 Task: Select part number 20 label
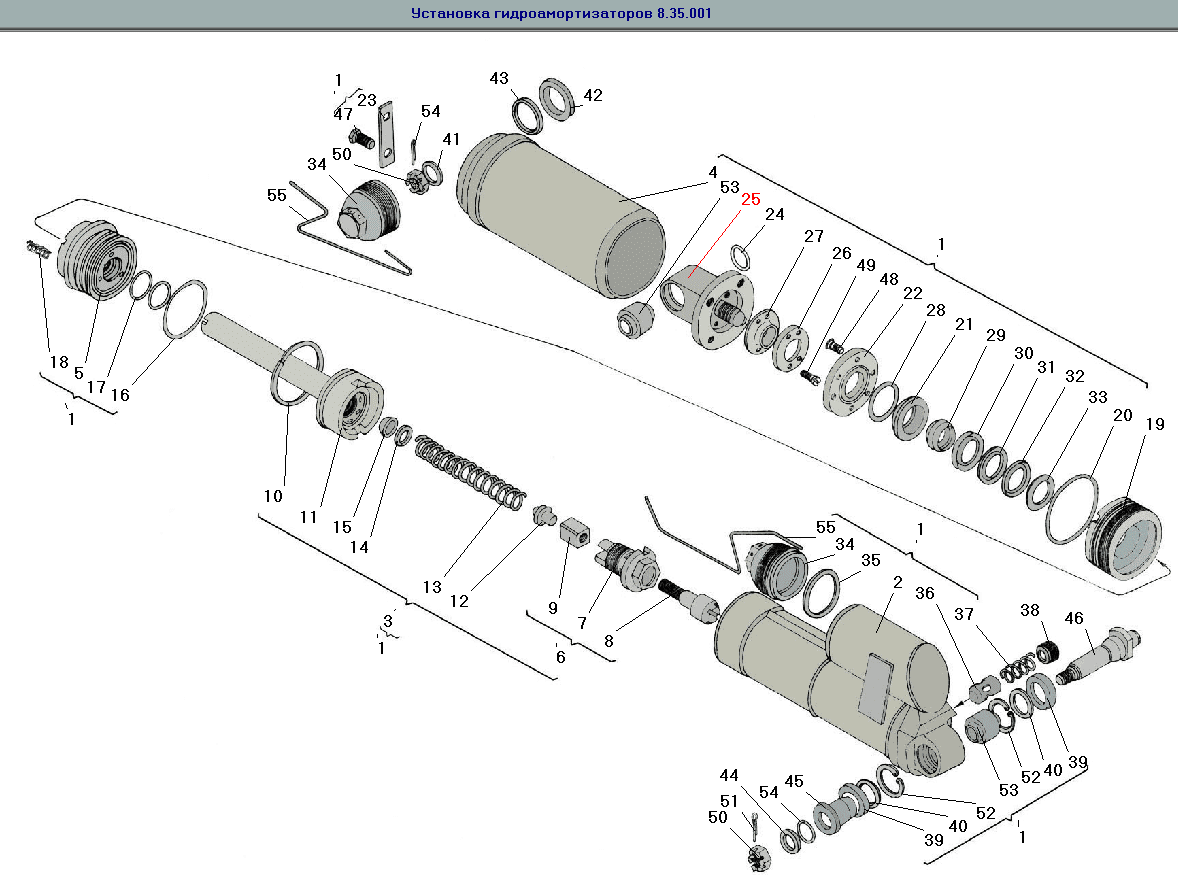(1123, 415)
